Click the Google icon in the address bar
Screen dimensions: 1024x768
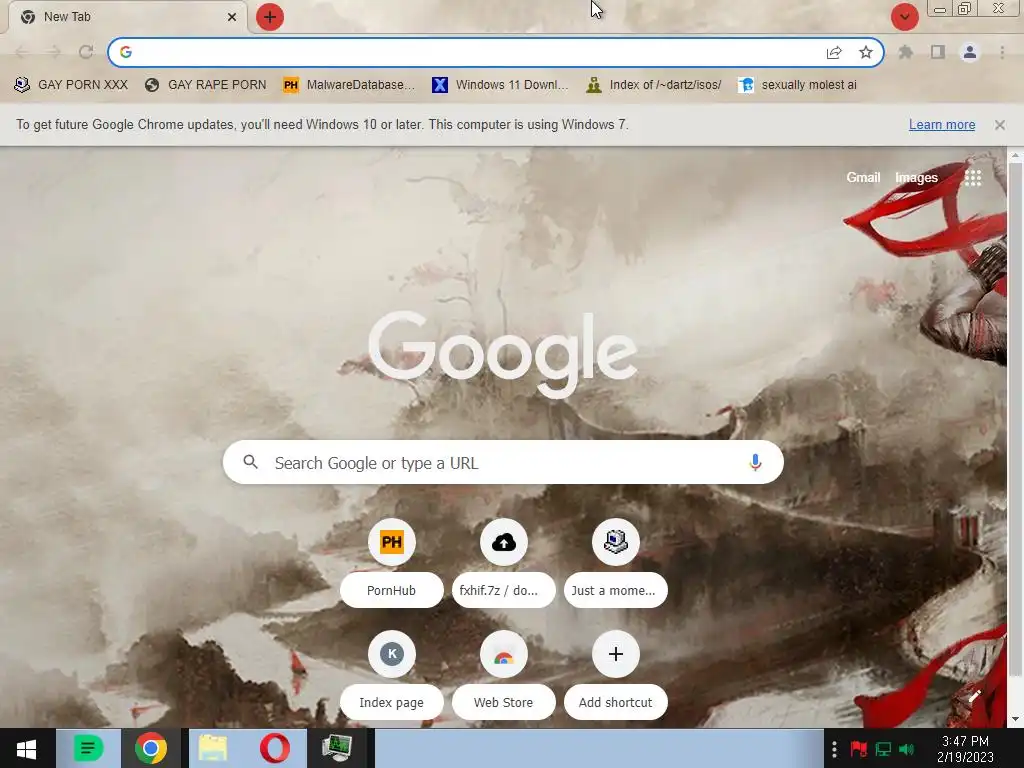tap(126, 52)
